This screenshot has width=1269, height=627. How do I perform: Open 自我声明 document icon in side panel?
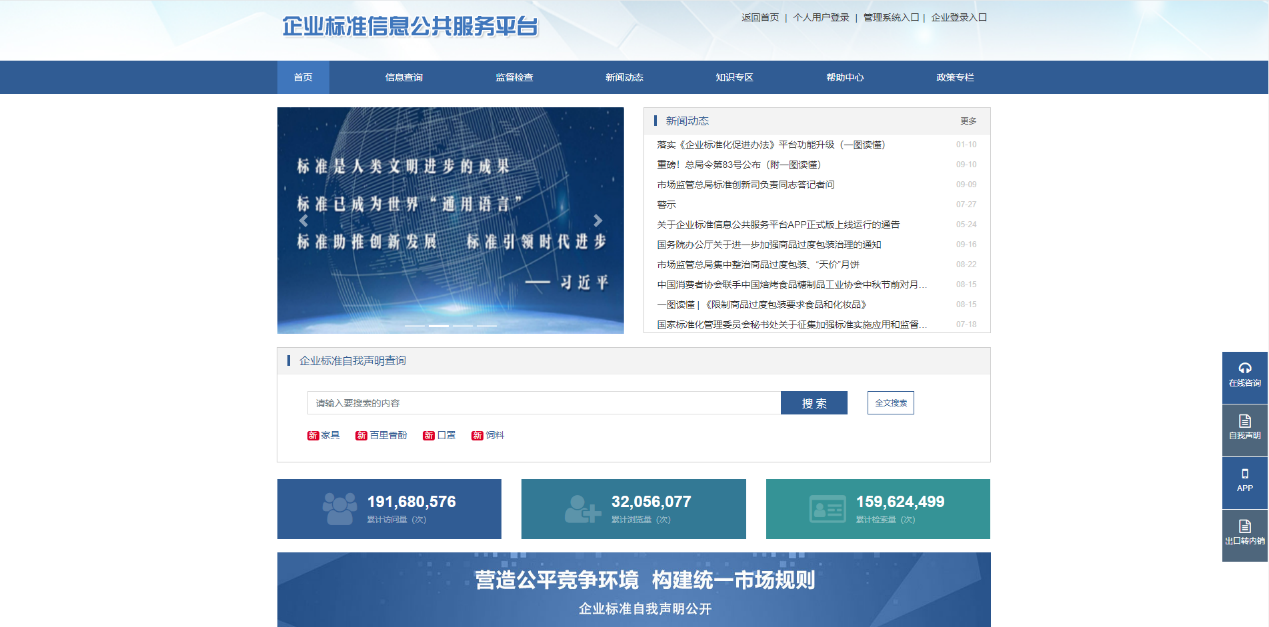tap(1244, 421)
